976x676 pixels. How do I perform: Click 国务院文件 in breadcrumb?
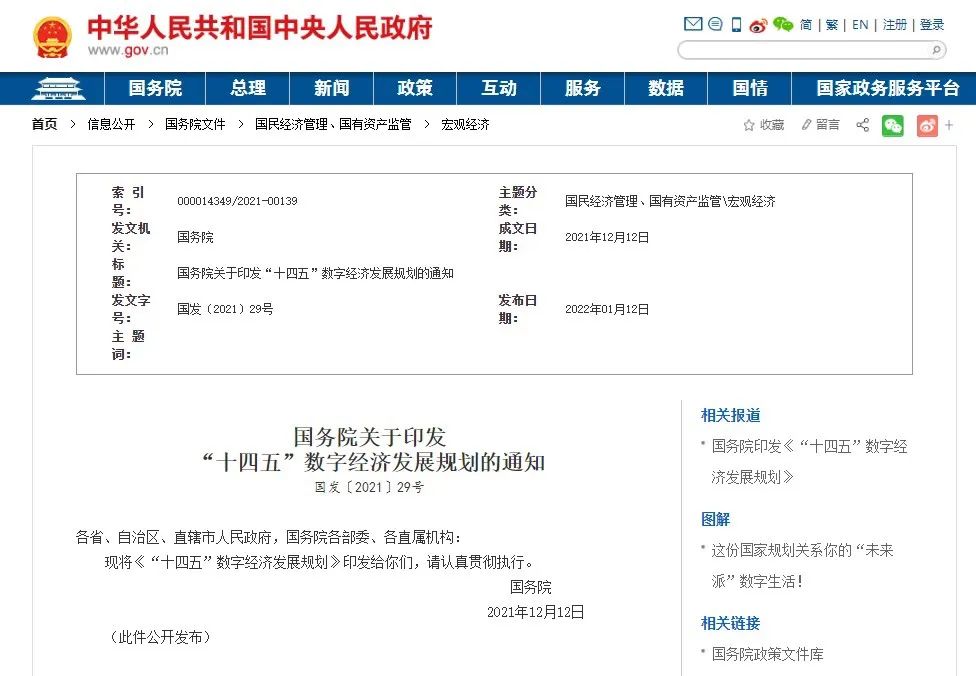click(195, 125)
